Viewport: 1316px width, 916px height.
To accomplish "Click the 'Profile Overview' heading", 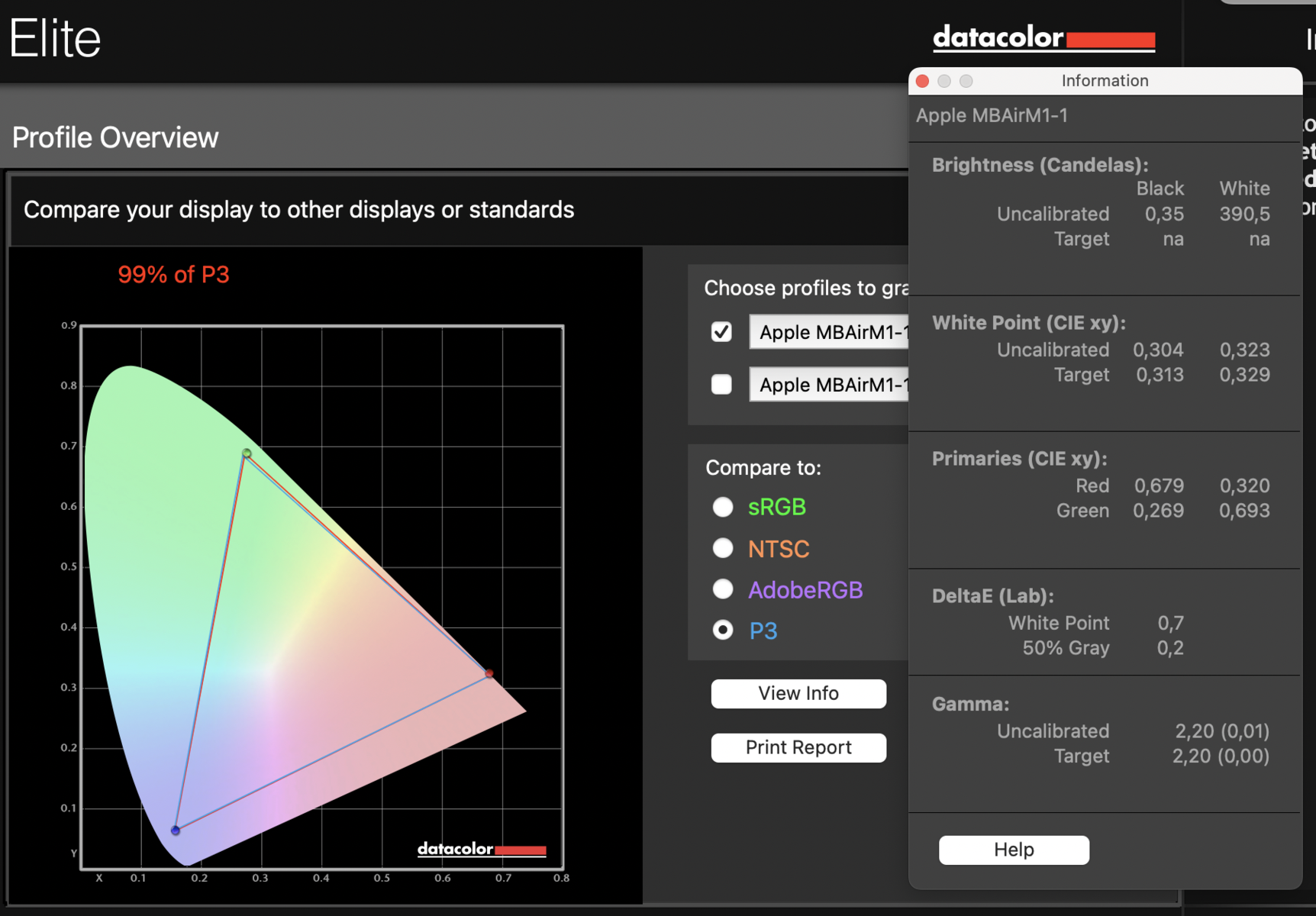I will tap(115, 137).
